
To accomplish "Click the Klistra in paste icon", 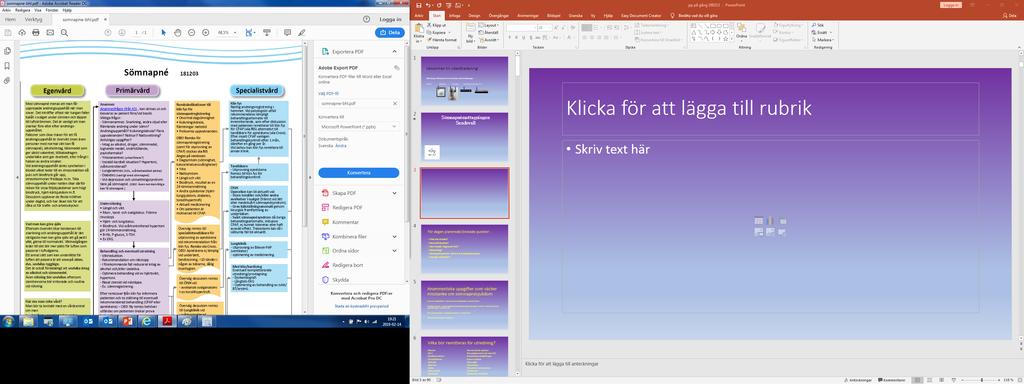I will [x=419, y=29].
